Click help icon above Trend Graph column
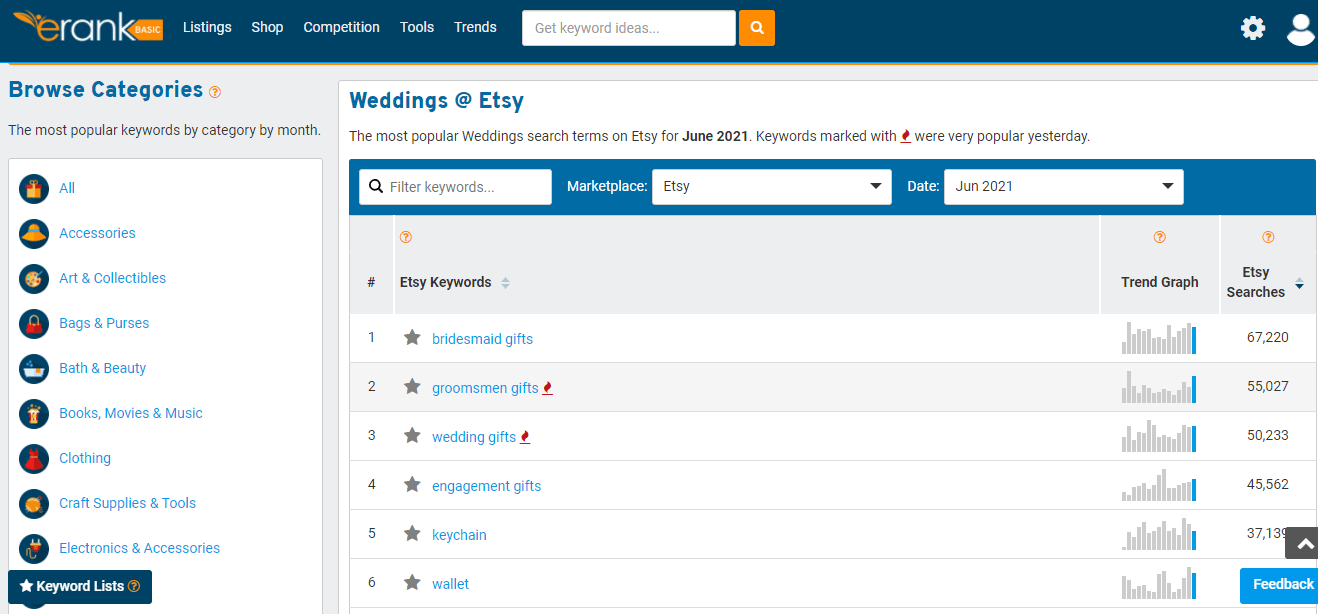The image size is (1318, 614). (x=1160, y=237)
